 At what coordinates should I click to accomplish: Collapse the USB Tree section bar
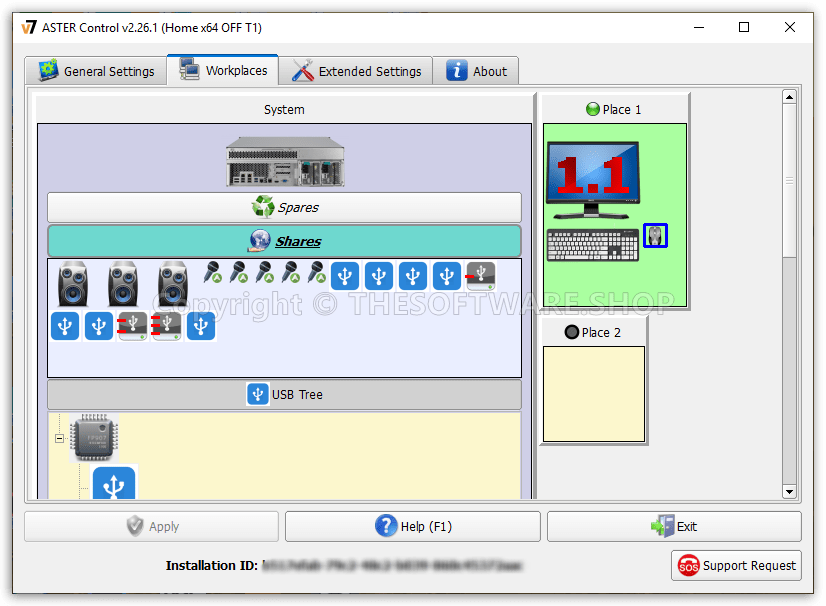point(284,394)
